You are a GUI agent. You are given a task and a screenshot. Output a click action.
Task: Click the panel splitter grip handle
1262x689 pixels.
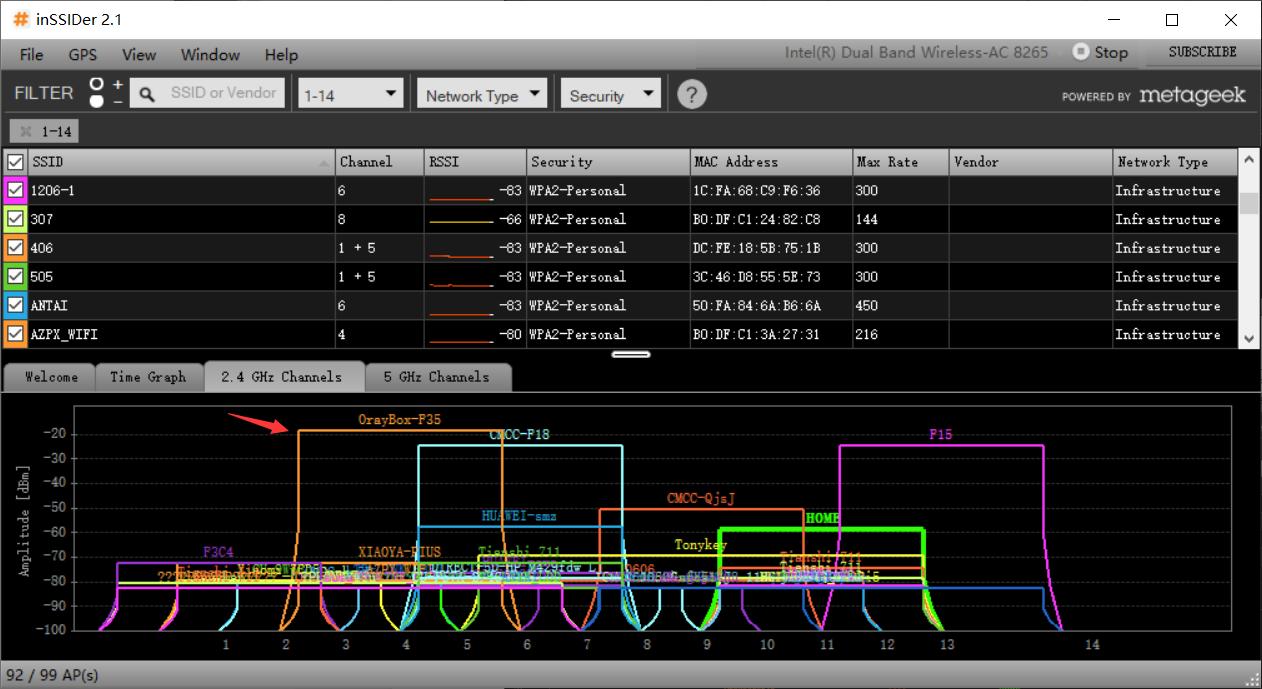(x=631, y=354)
